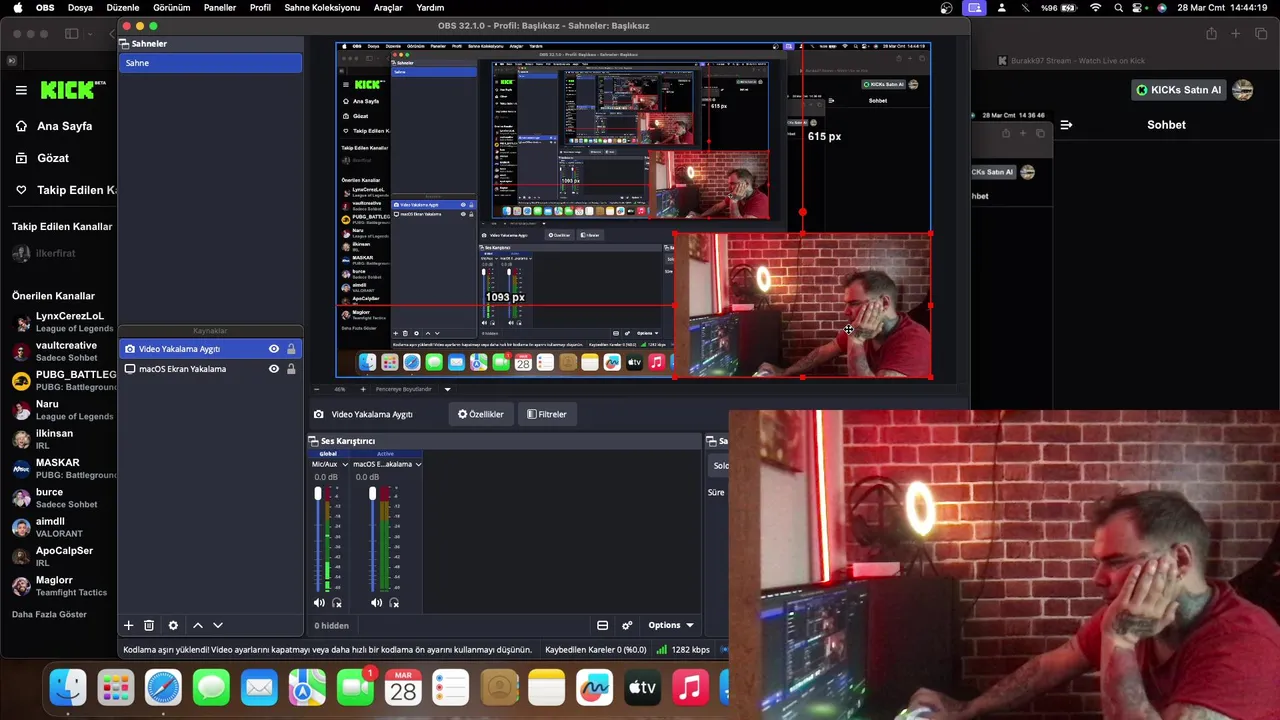1280x720 pixels.
Task: Open user avatar on Kick page
Action: coord(1243,90)
